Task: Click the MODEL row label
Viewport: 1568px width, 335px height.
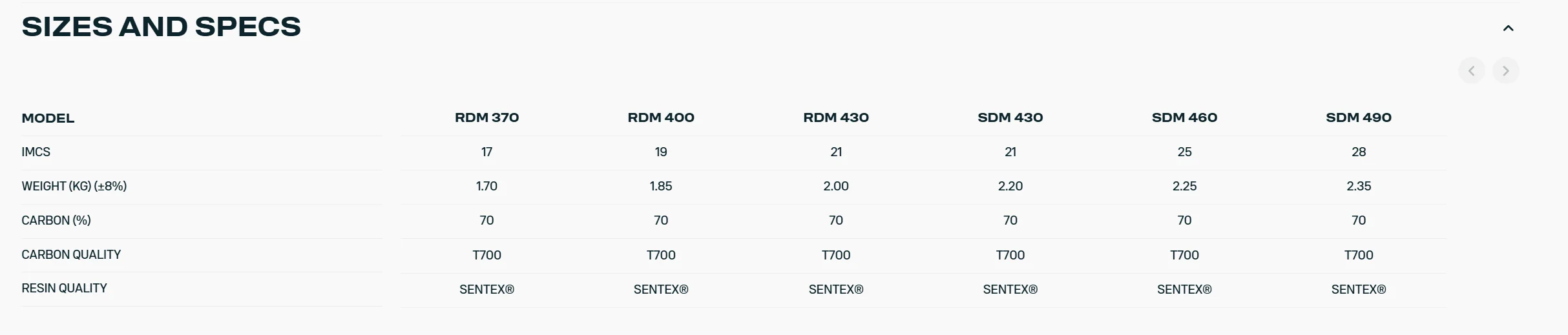Action: coord(48,118)
